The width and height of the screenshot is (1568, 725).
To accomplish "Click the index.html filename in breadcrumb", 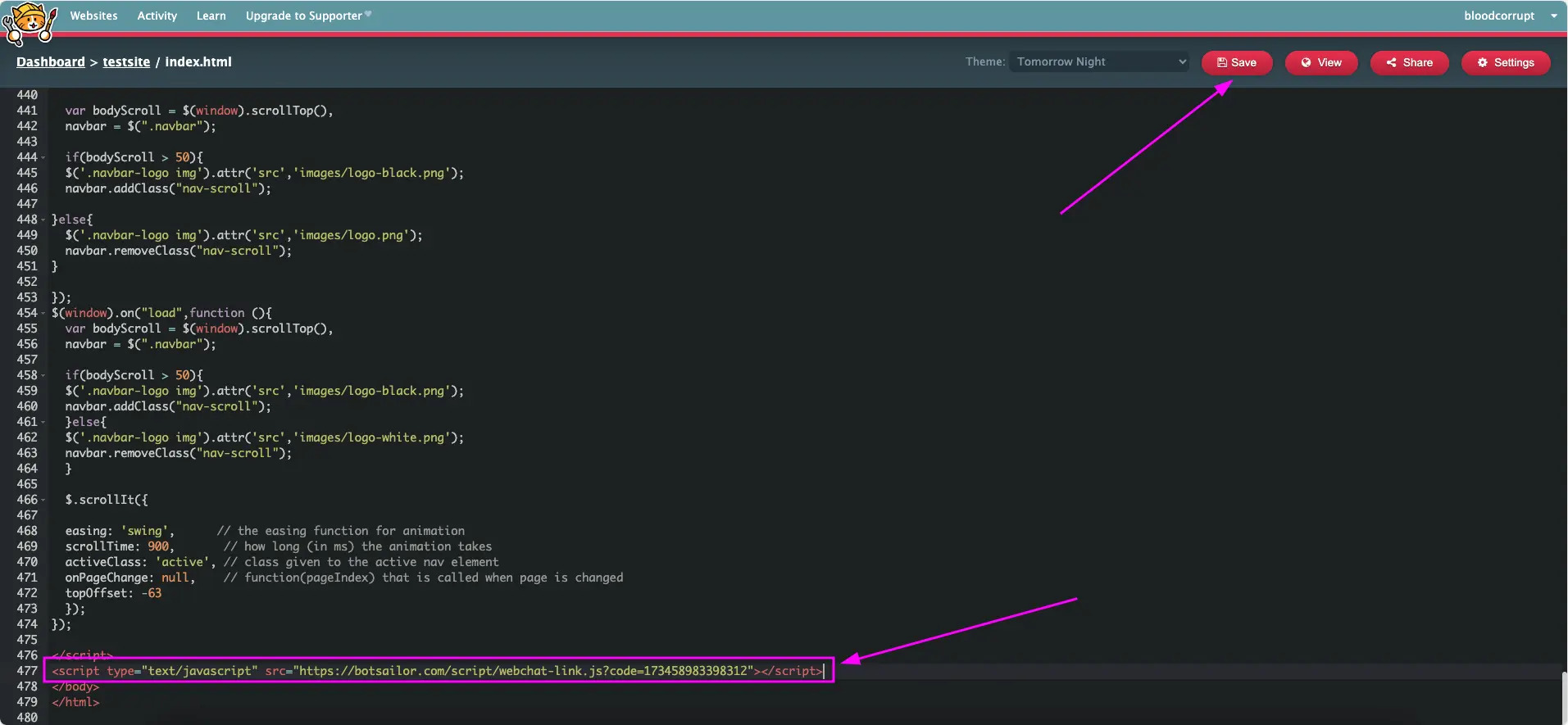I will pos(198,61).
